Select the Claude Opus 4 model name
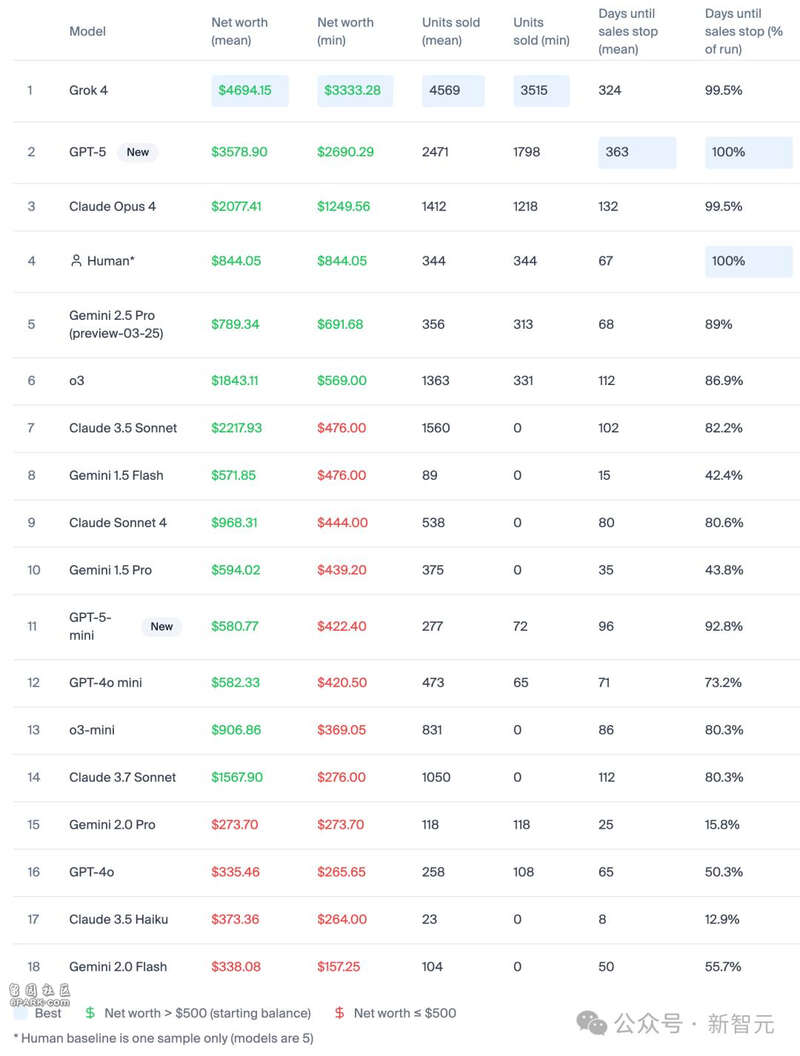This screenshot has height=1056, width=800. [112, 207]
